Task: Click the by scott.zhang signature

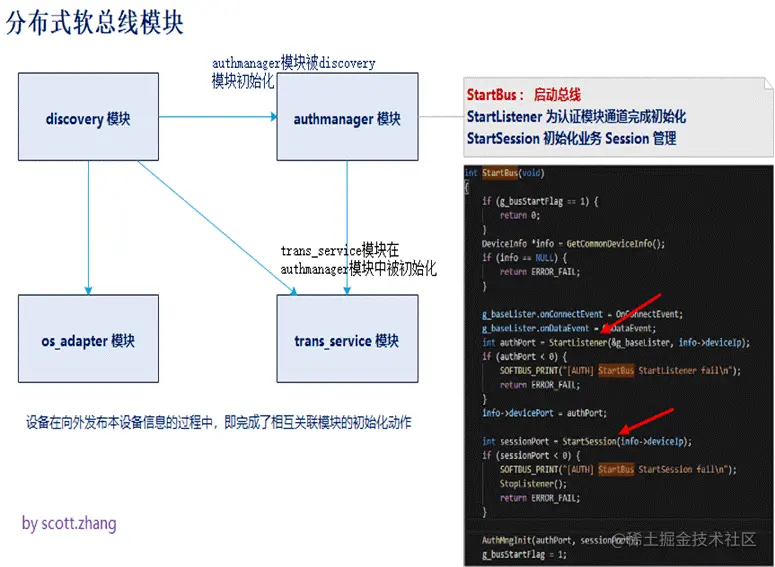Action: point(69,523)
